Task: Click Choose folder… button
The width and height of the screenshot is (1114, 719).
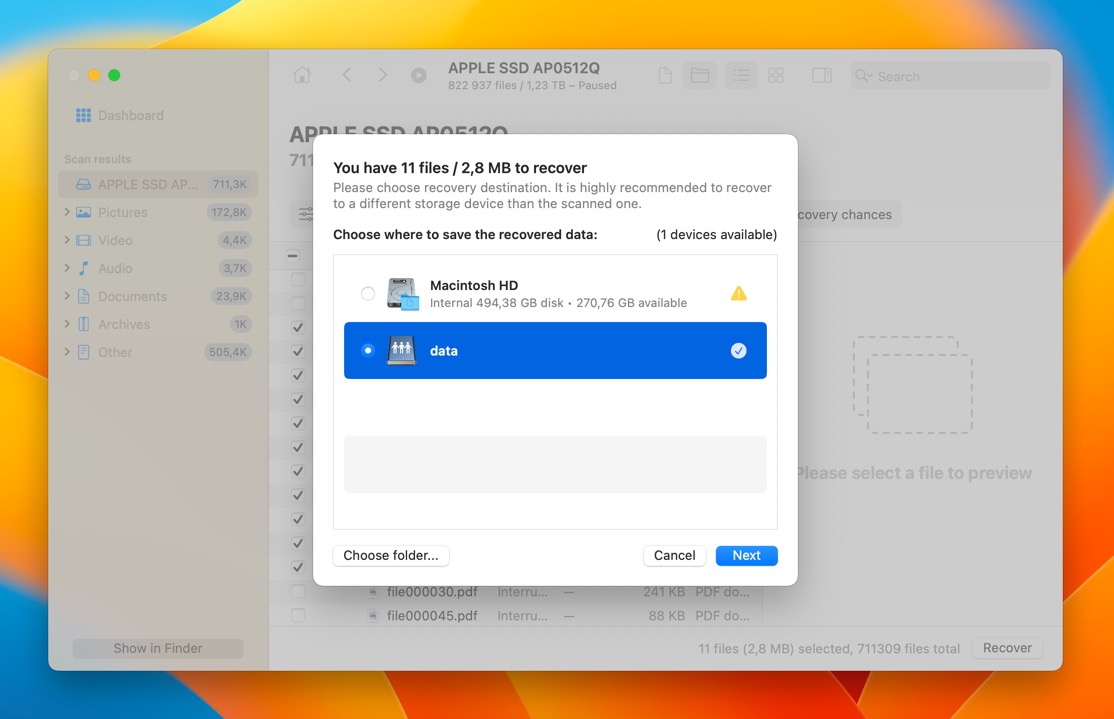Action: [391, 556]
